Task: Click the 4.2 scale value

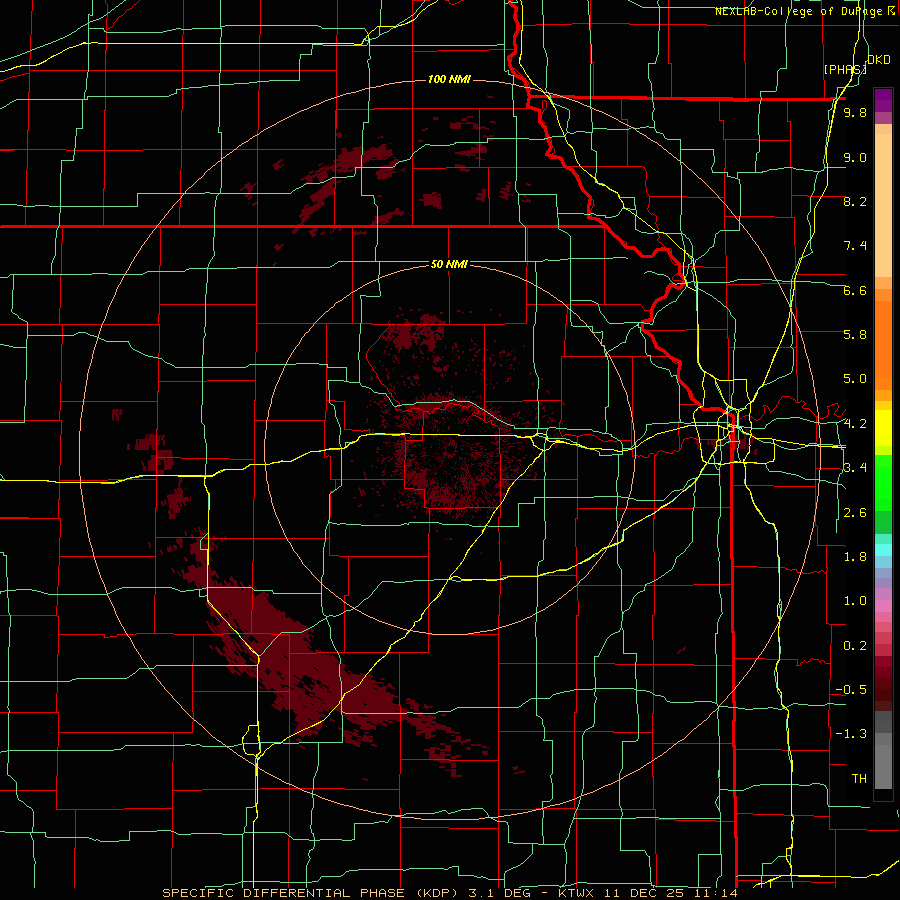Action: click(x=855, y=424)
